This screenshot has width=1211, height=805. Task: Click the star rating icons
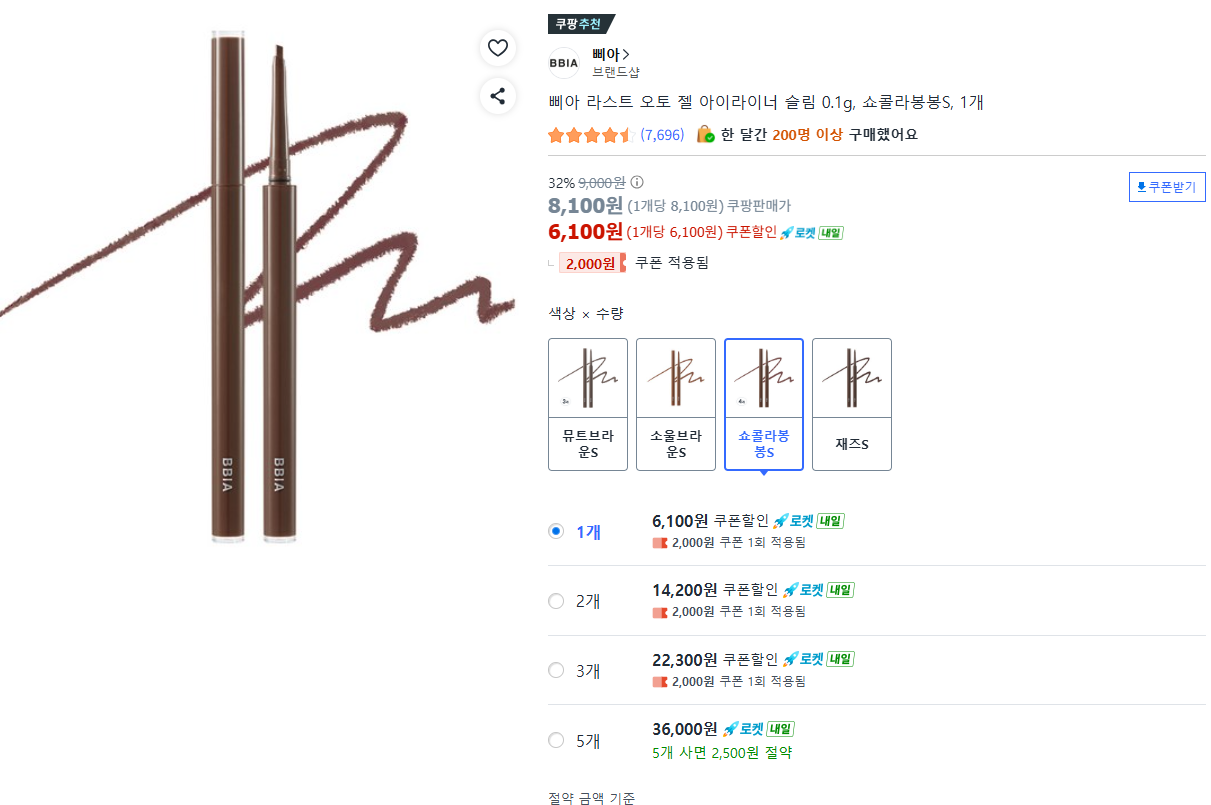pyautogui.click(x=590, y=135)
